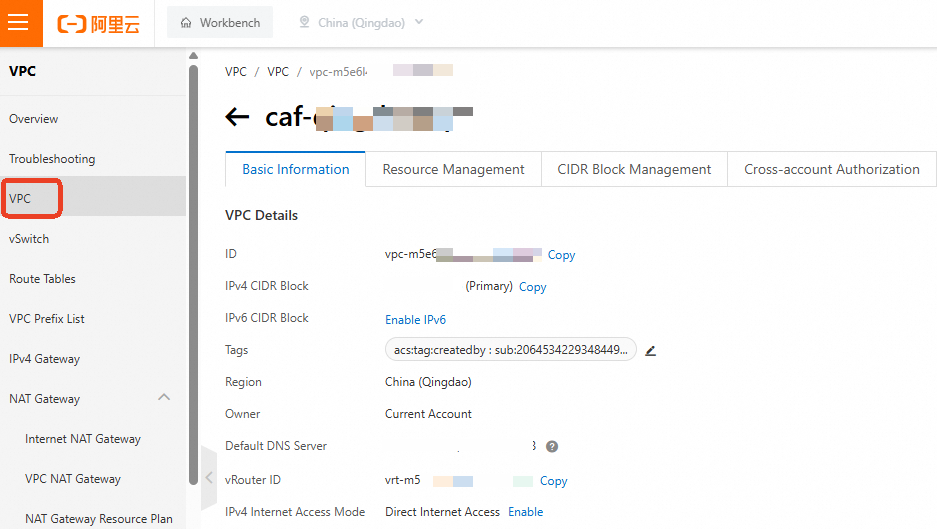Click the Default DNS Server help icon
937x529 pixels.
click(x=552, y=446)
